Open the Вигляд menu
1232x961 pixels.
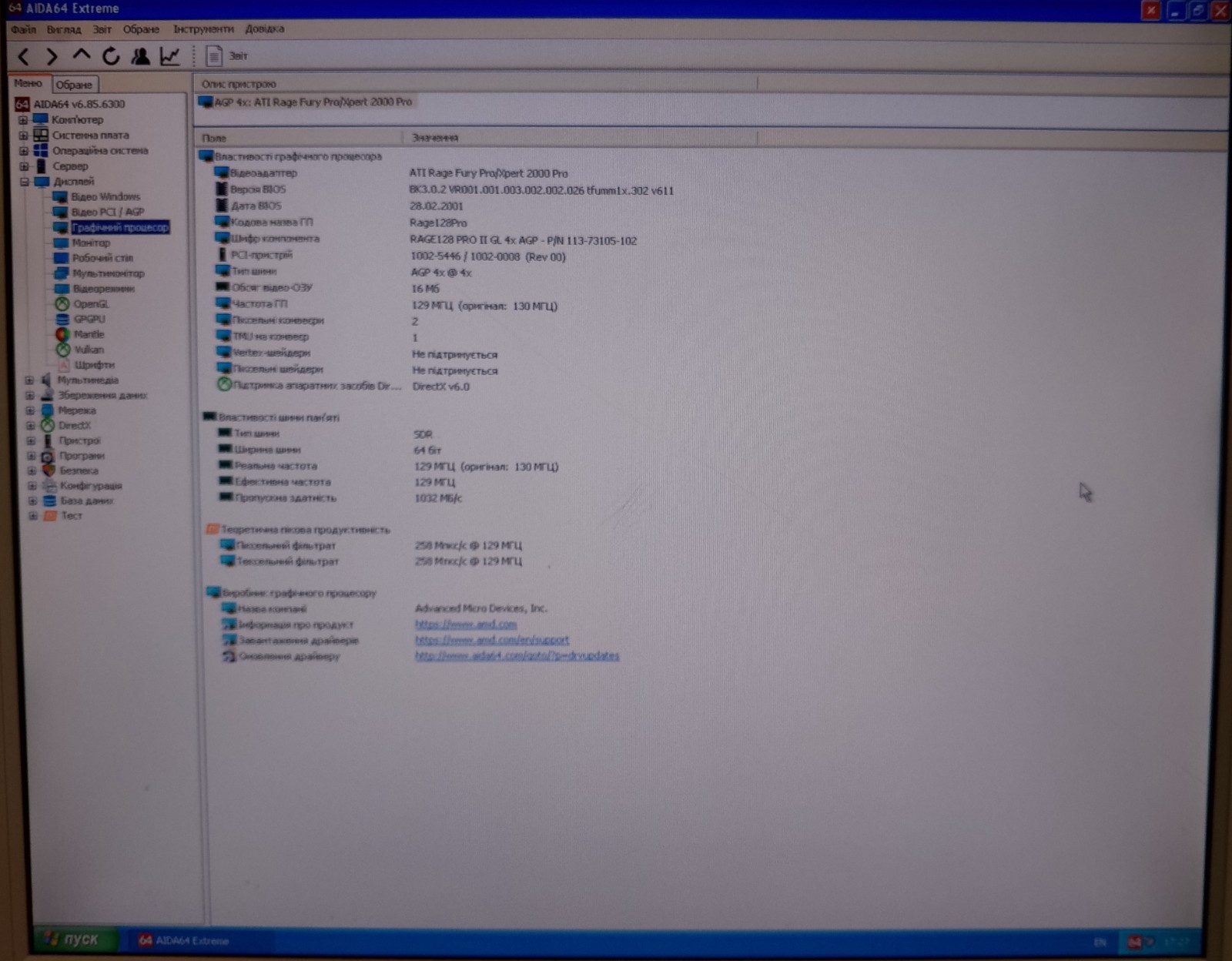click(63, 29)
